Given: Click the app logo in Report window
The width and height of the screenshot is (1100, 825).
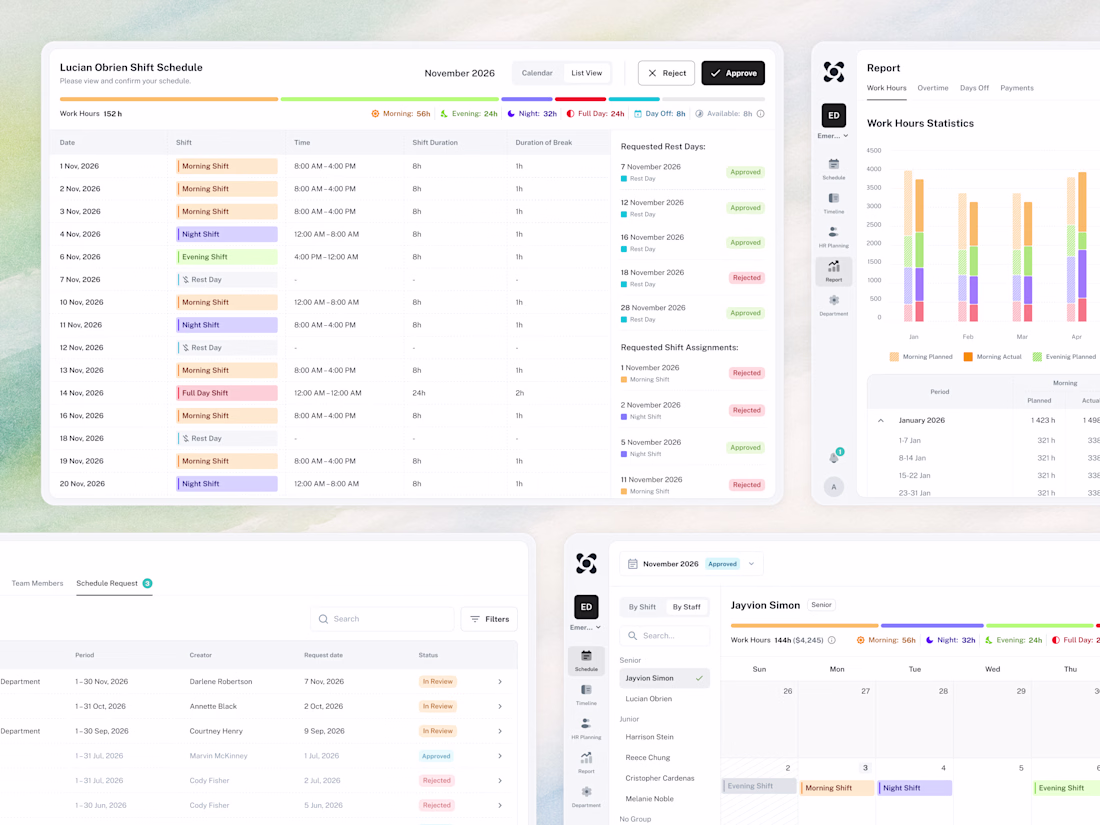Looking at the screenshot, I should (833, 72).
